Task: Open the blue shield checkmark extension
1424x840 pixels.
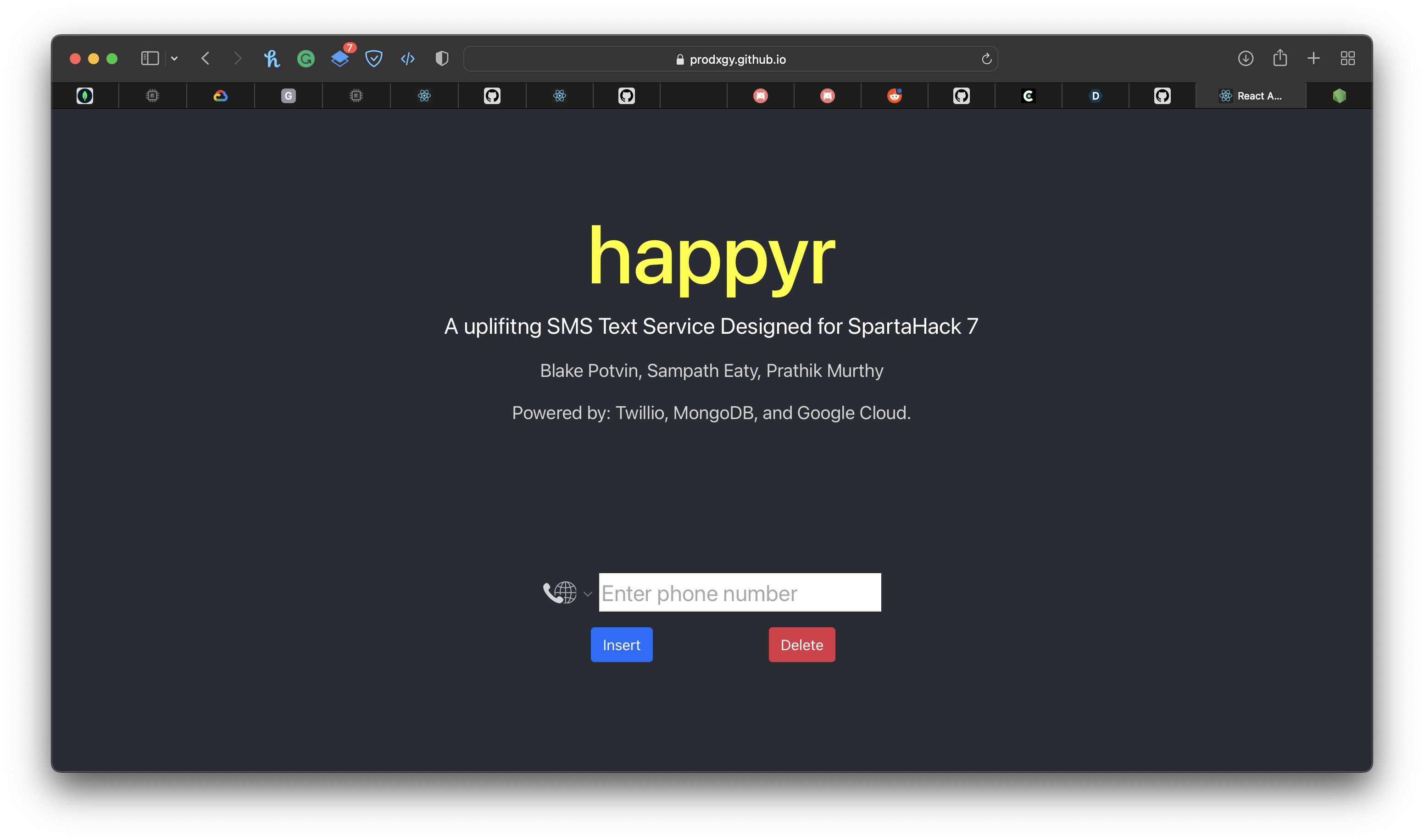Action: point(374,59)
